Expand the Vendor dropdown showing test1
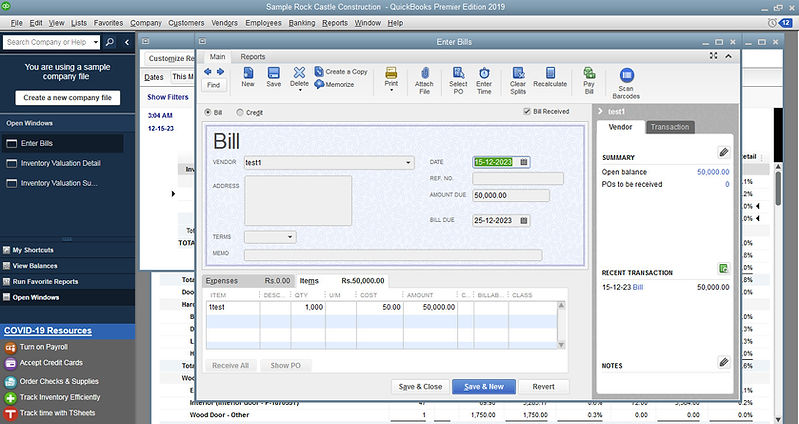This screenshot has height=424, width=799. [408, 163]
